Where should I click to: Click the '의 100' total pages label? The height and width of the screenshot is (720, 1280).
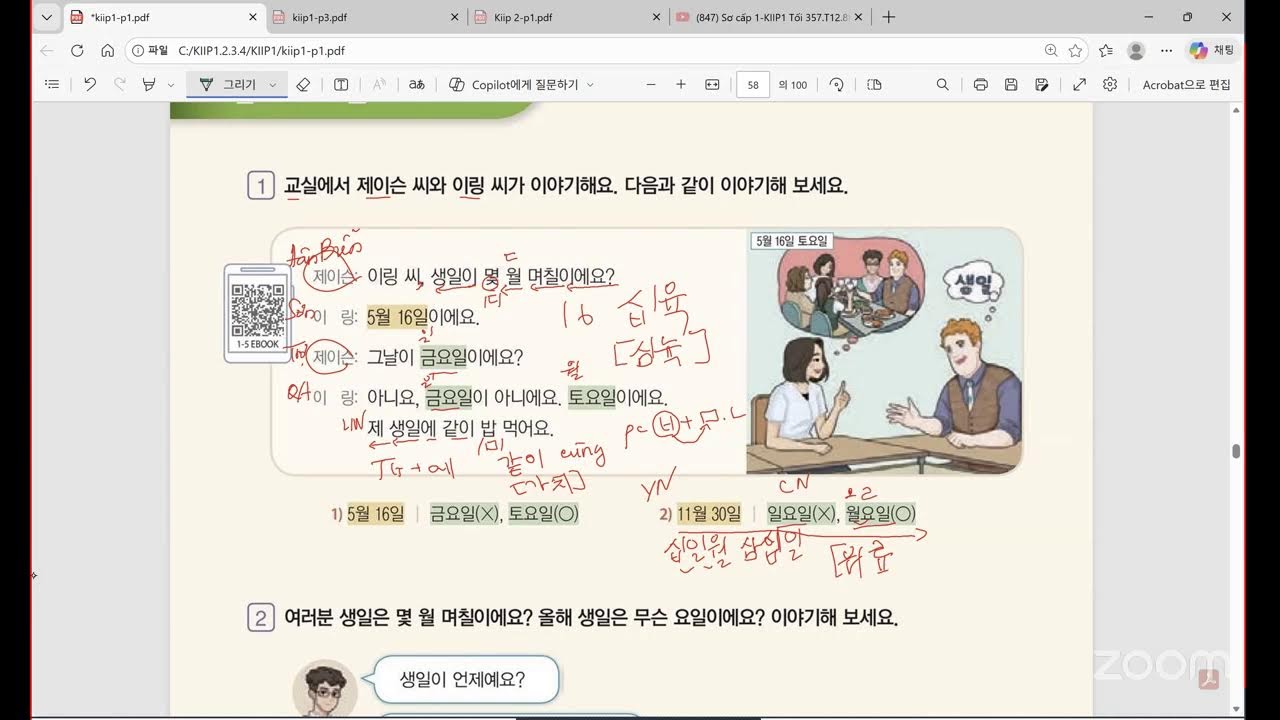pos(793,85)
